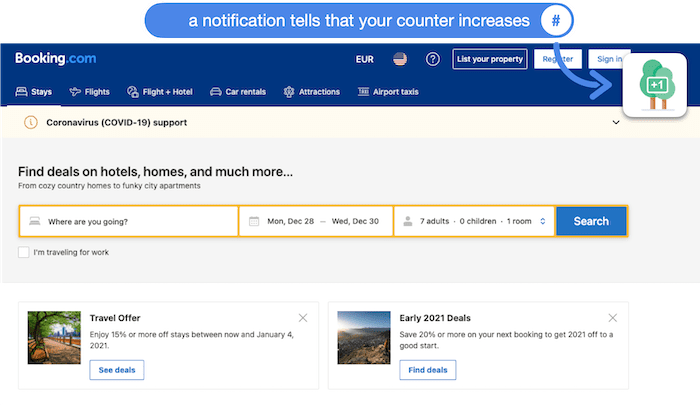
Task: Click the Early 2021 Deals heading
Action: click(435, 318)
